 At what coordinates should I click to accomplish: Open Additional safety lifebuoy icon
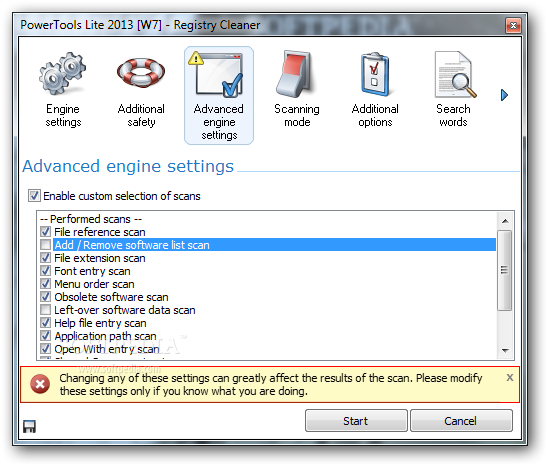click(141, 73)
